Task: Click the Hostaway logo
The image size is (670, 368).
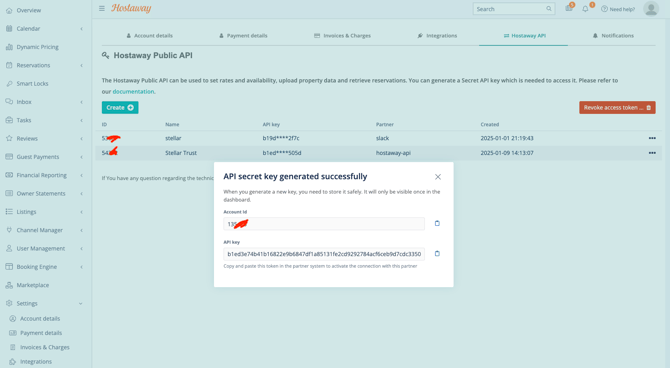Action: 131,8
